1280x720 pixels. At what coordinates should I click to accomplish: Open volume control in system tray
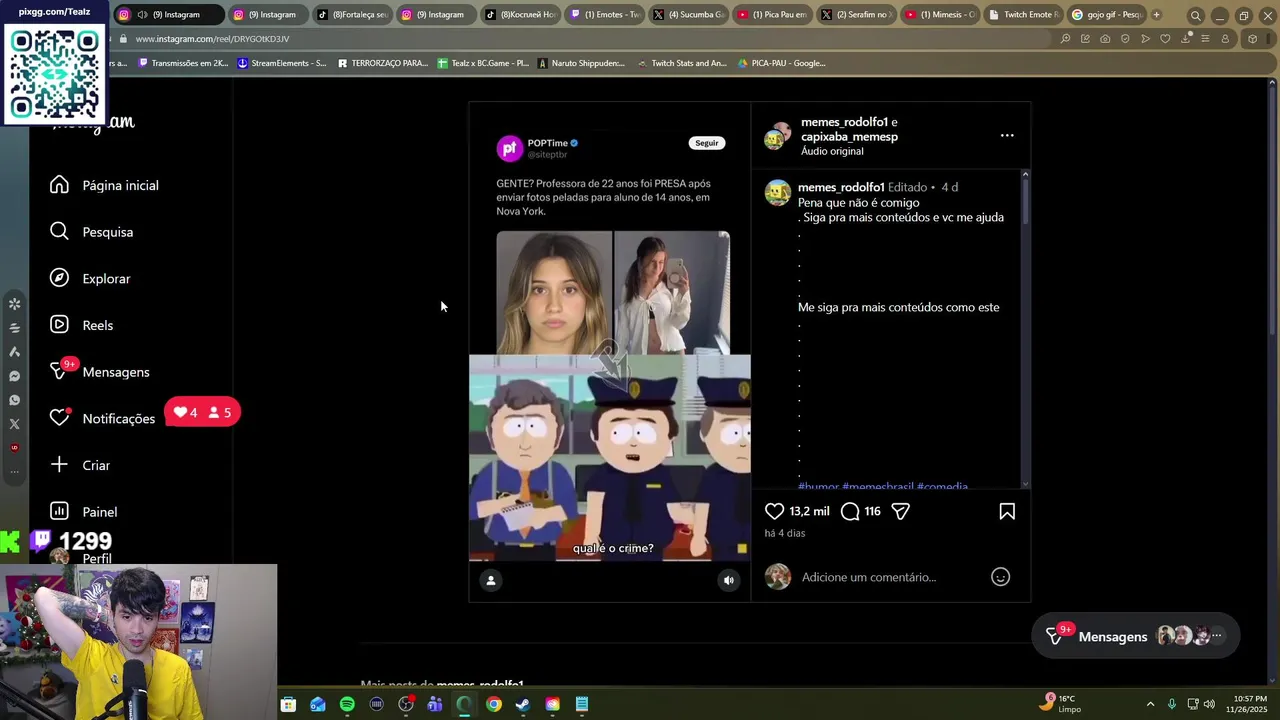pyautogui.click(x=1209, y=704)
